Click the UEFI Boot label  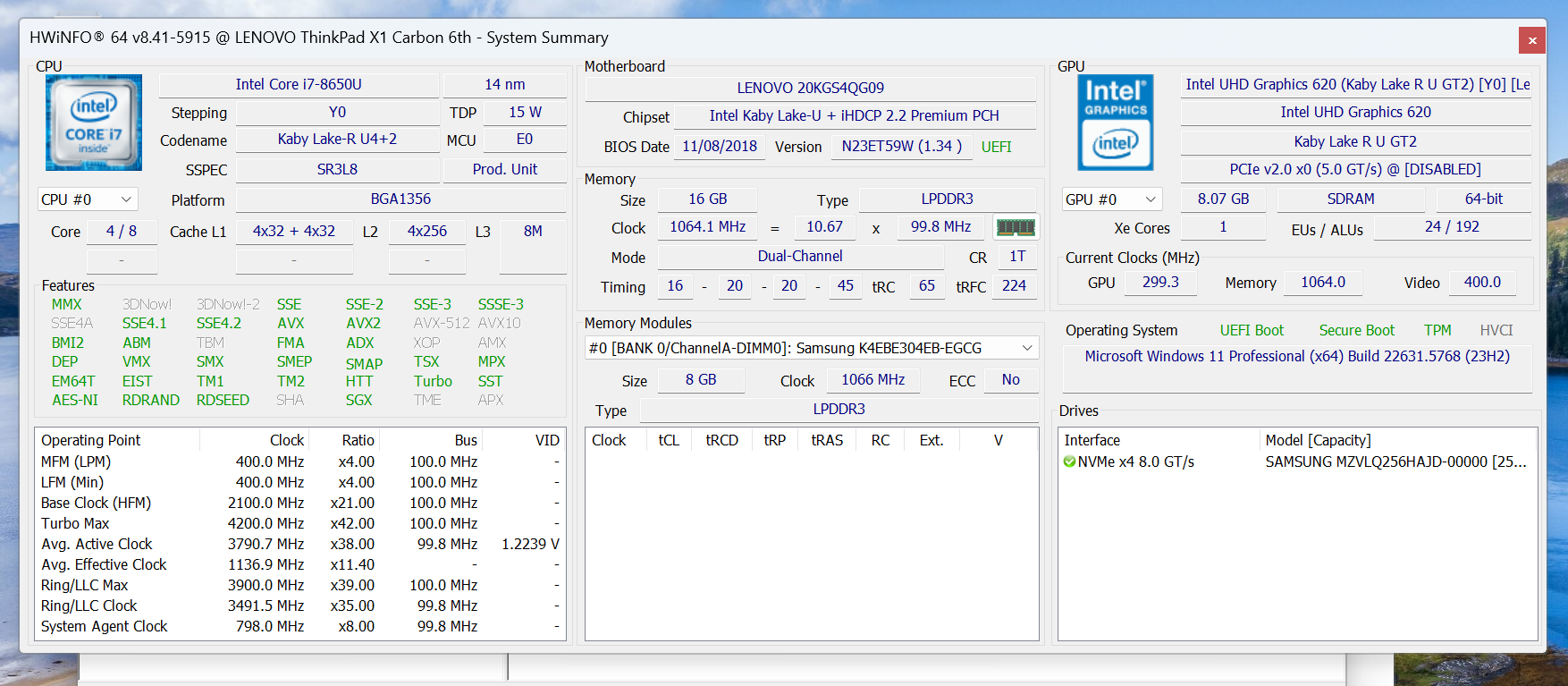point(1252,331)
